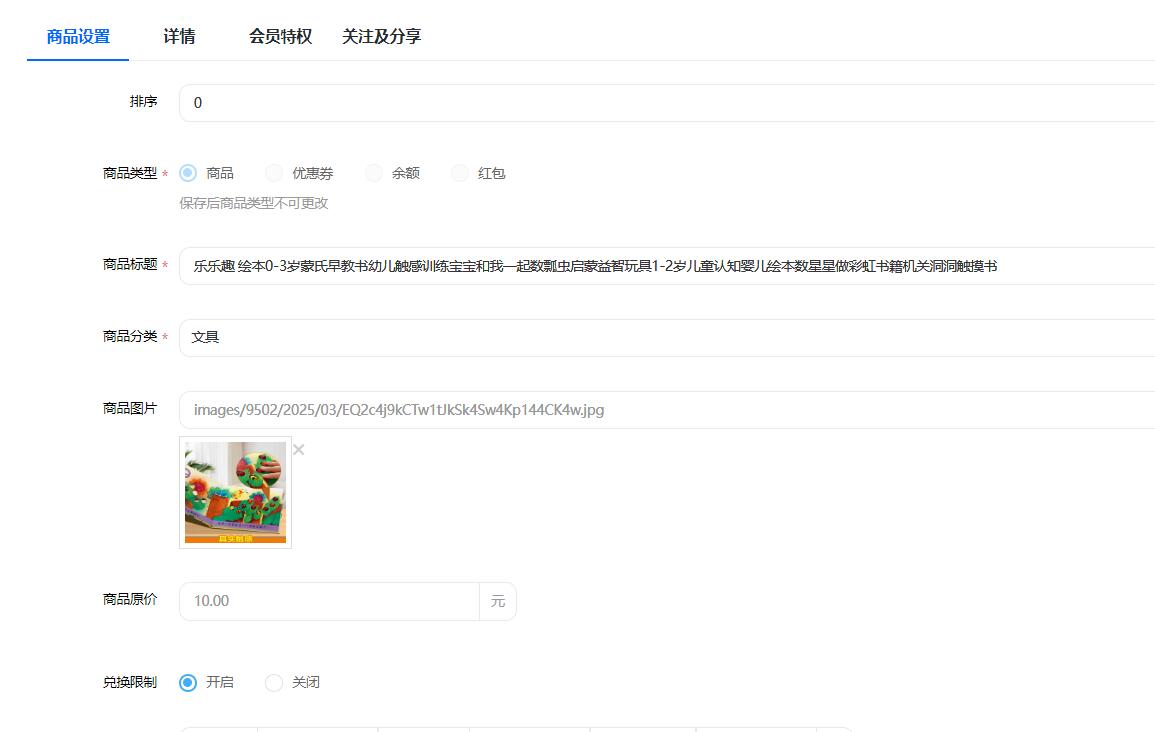Open the product image thumbnail

tap(235, 492)
